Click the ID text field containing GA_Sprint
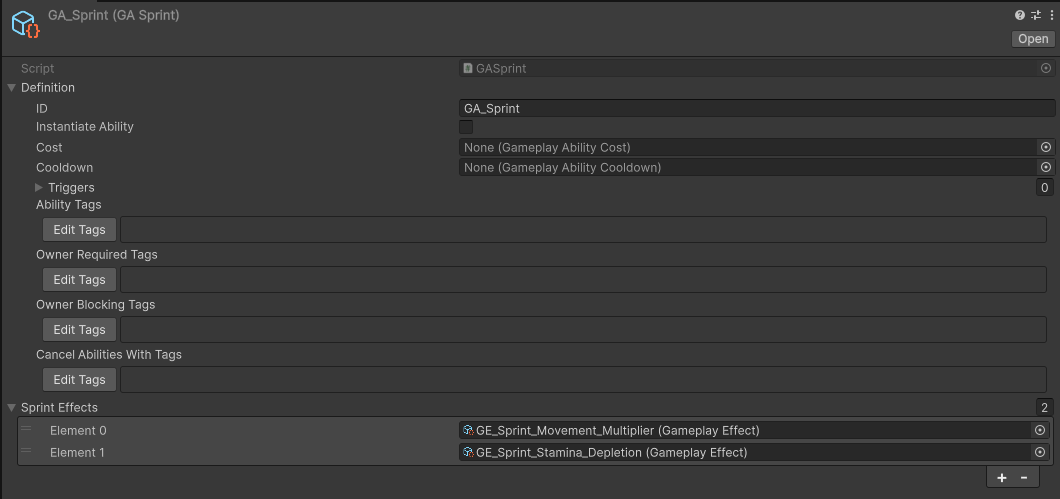The height and width of the screenshot is (499, 1060). point(756,108)
